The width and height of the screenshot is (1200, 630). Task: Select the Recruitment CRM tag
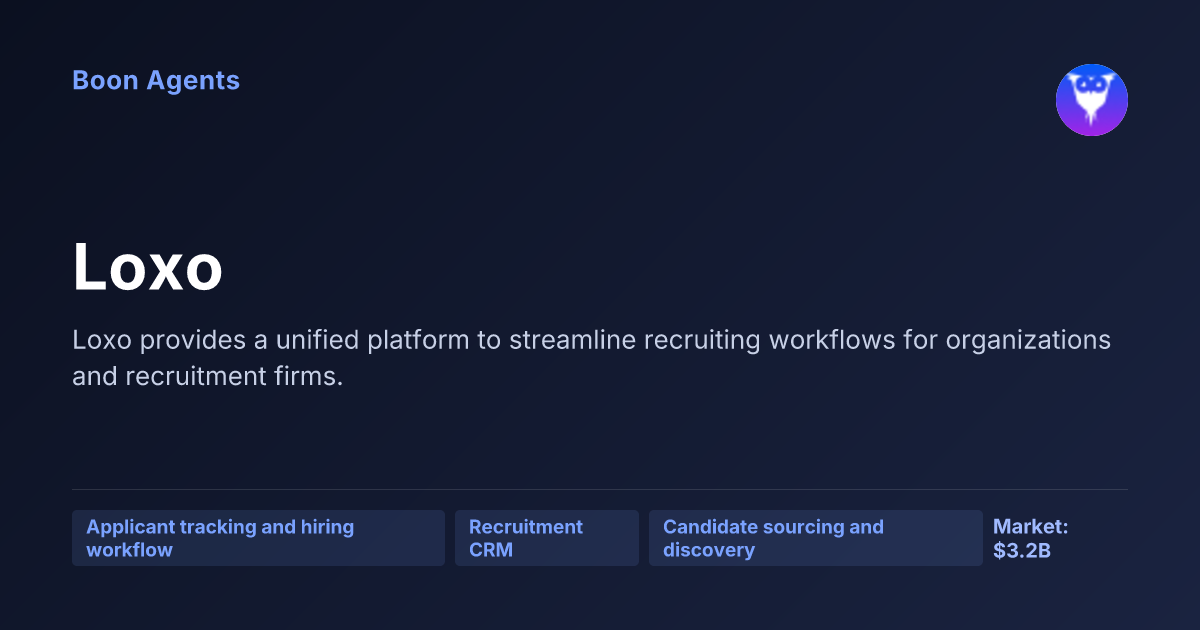click(547, 538)
